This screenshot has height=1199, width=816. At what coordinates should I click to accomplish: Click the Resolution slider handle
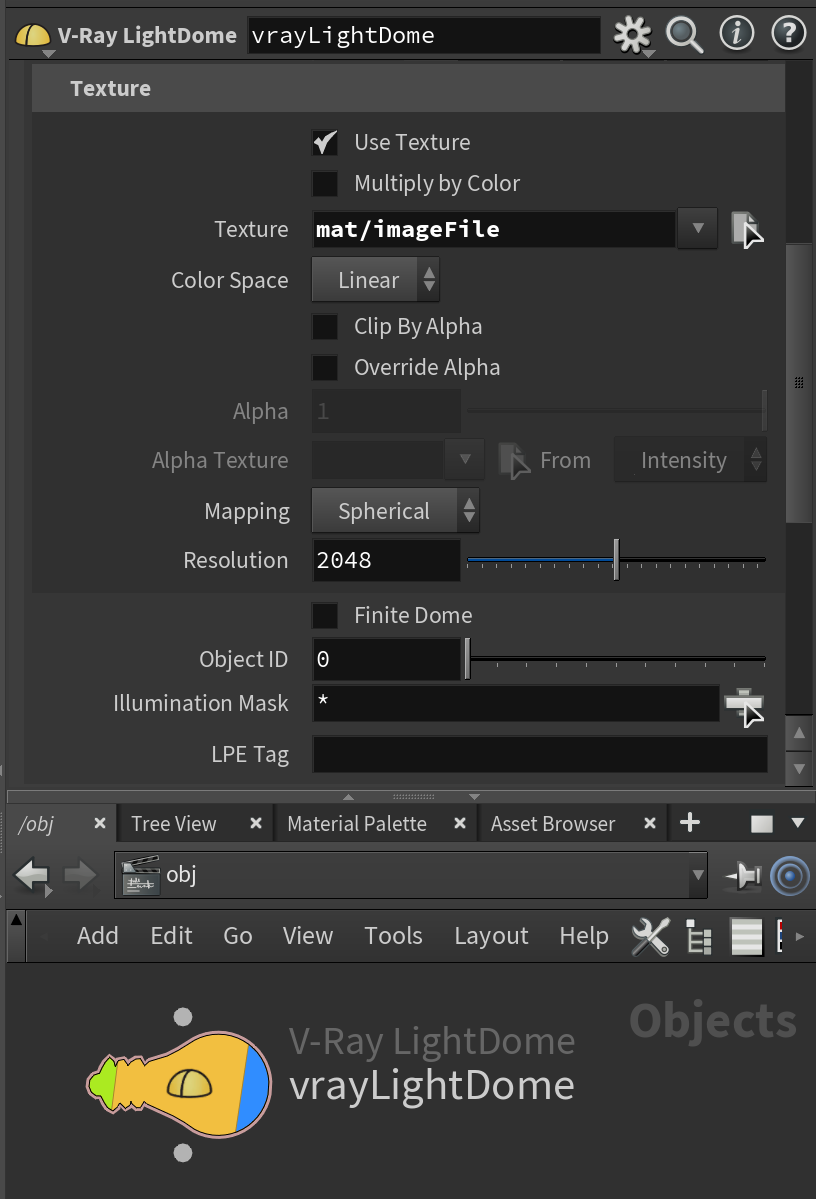(x=616, y=560)
